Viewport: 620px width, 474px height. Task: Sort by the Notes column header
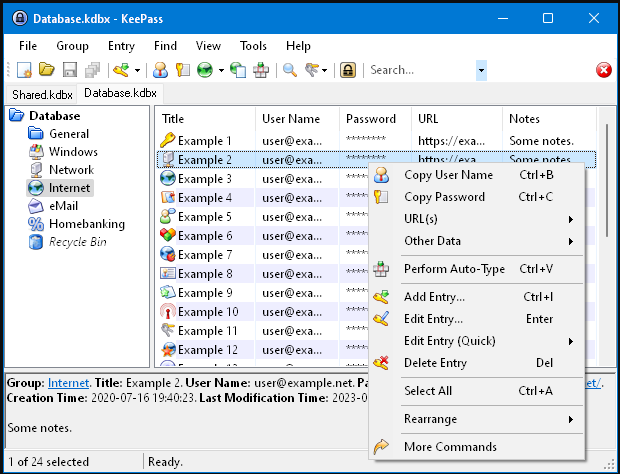coord(549,119)
